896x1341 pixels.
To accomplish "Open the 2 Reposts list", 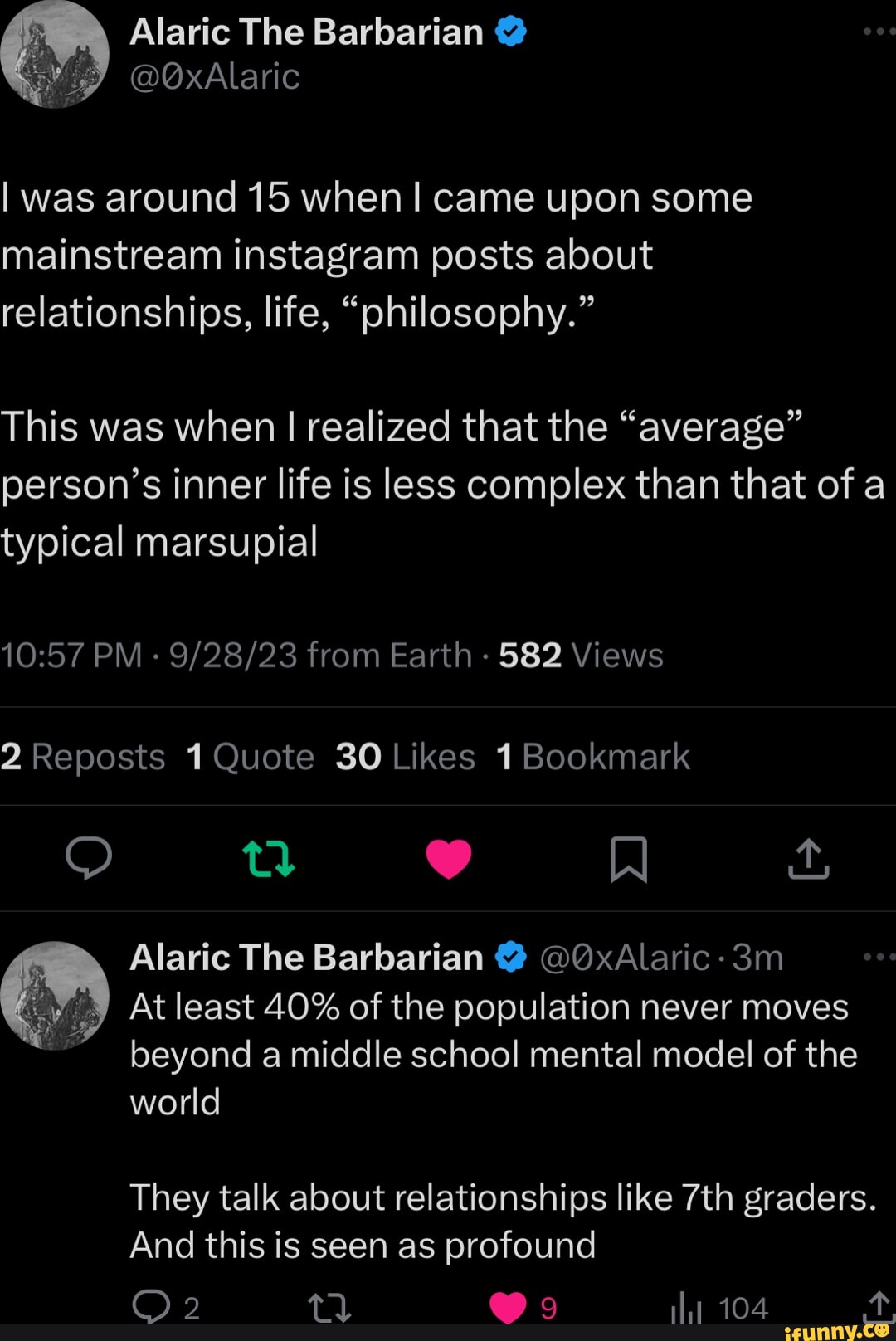I will click(x=83, y=757).
